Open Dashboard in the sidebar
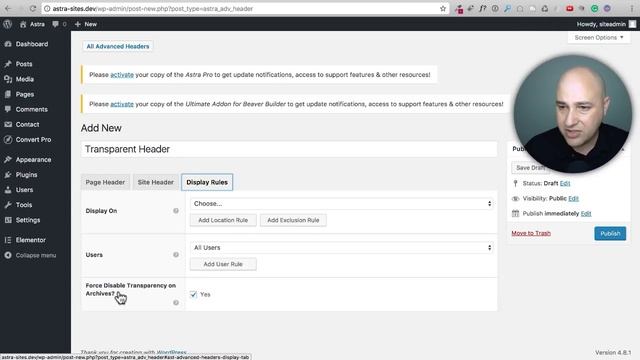640x360 pixels. coord(32,44)
